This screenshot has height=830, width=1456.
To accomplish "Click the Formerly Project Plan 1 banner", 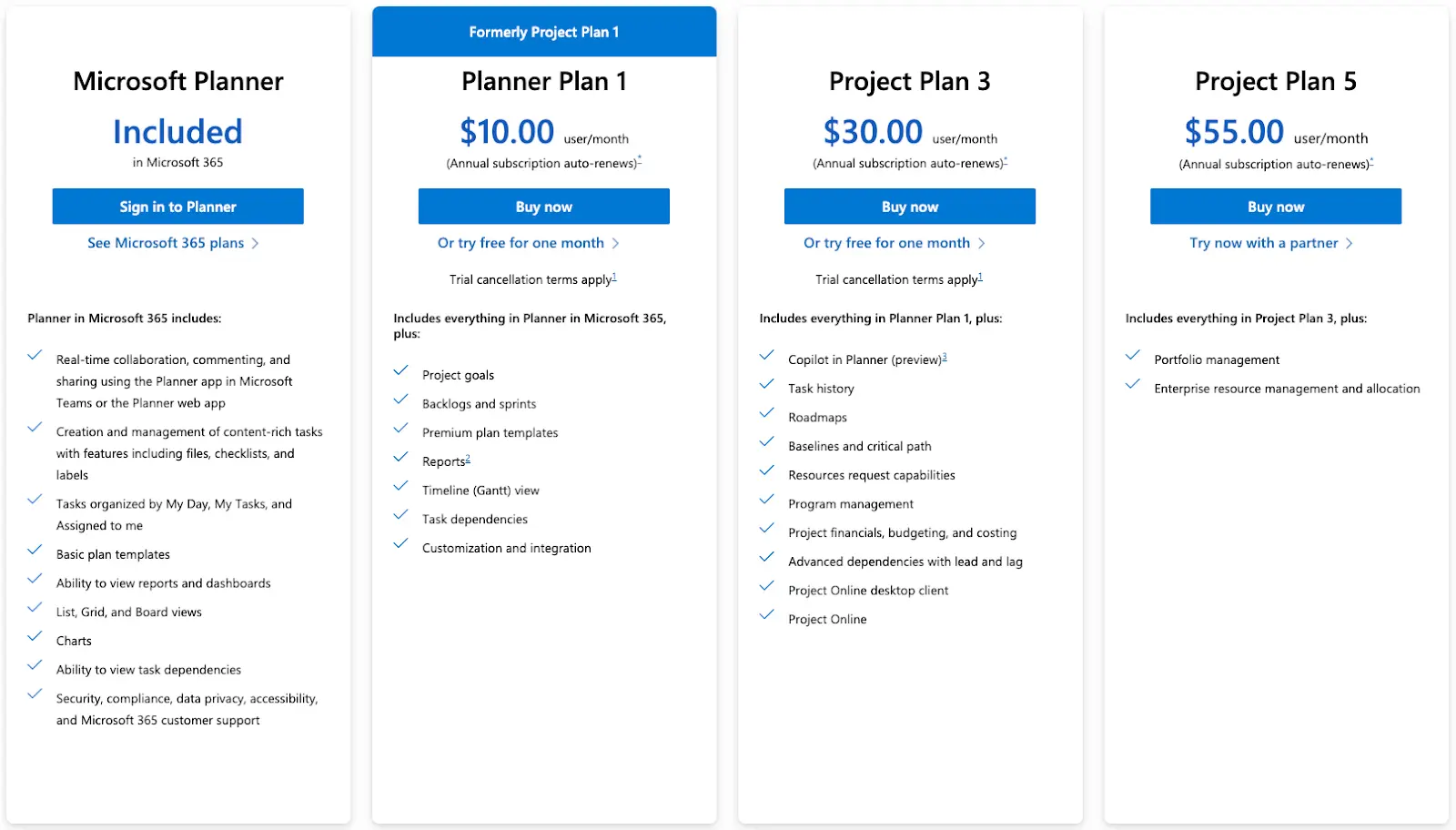I will click(x=543, y=31).
